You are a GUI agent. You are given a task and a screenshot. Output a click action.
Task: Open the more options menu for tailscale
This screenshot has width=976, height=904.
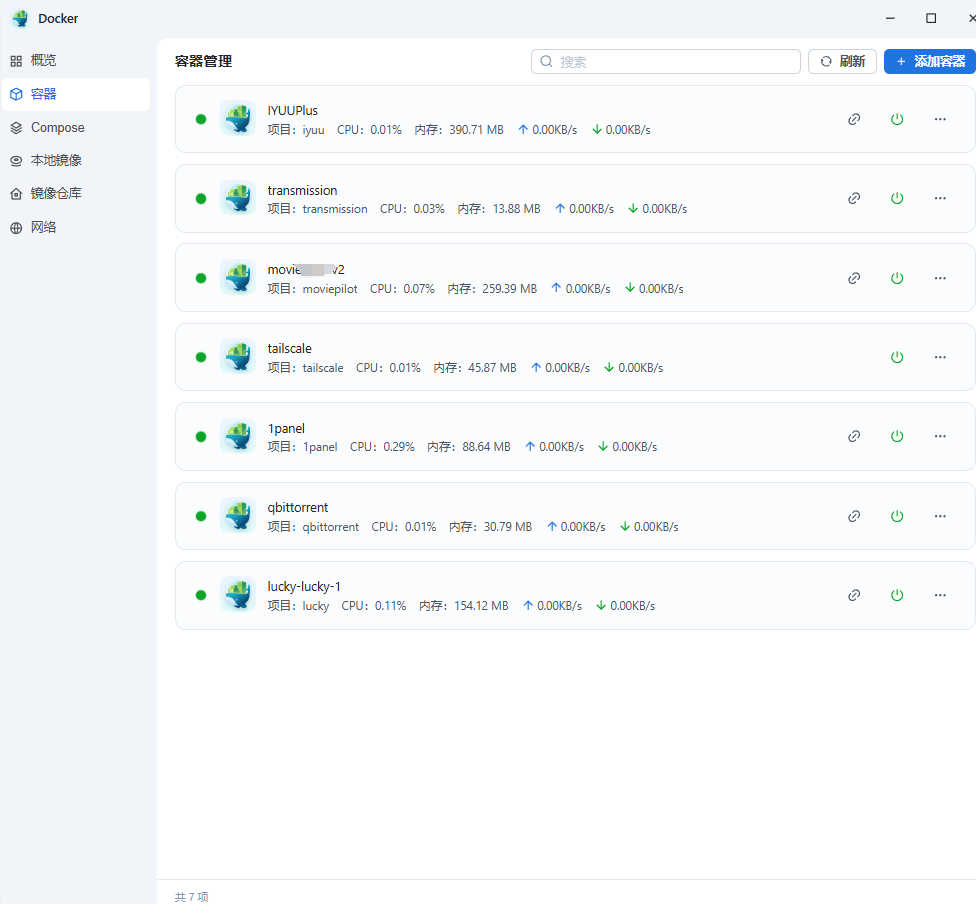(940, 357)
